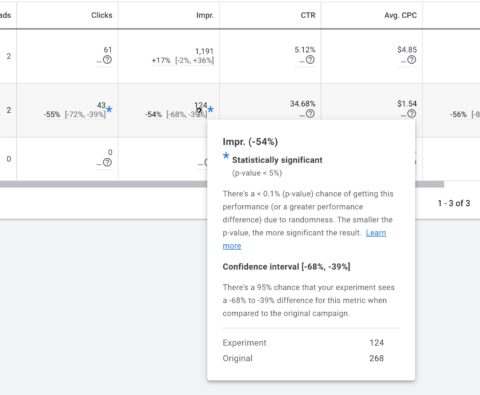Click blue significance star beside 124 impressions
Image resolution: width=480 pixels, height=395 pixels.
point(211,109)
